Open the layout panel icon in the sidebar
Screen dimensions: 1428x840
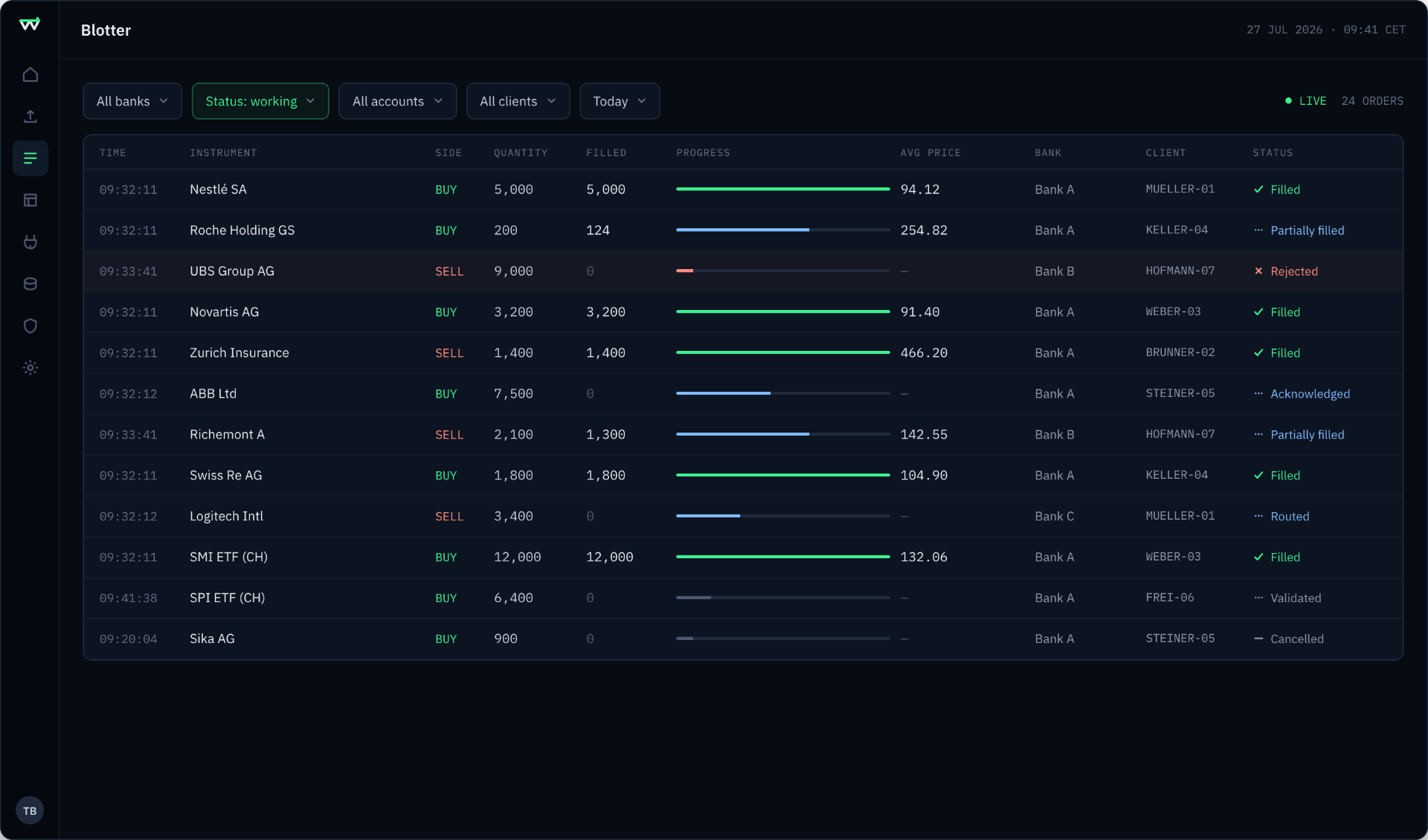tap(30, 200)
